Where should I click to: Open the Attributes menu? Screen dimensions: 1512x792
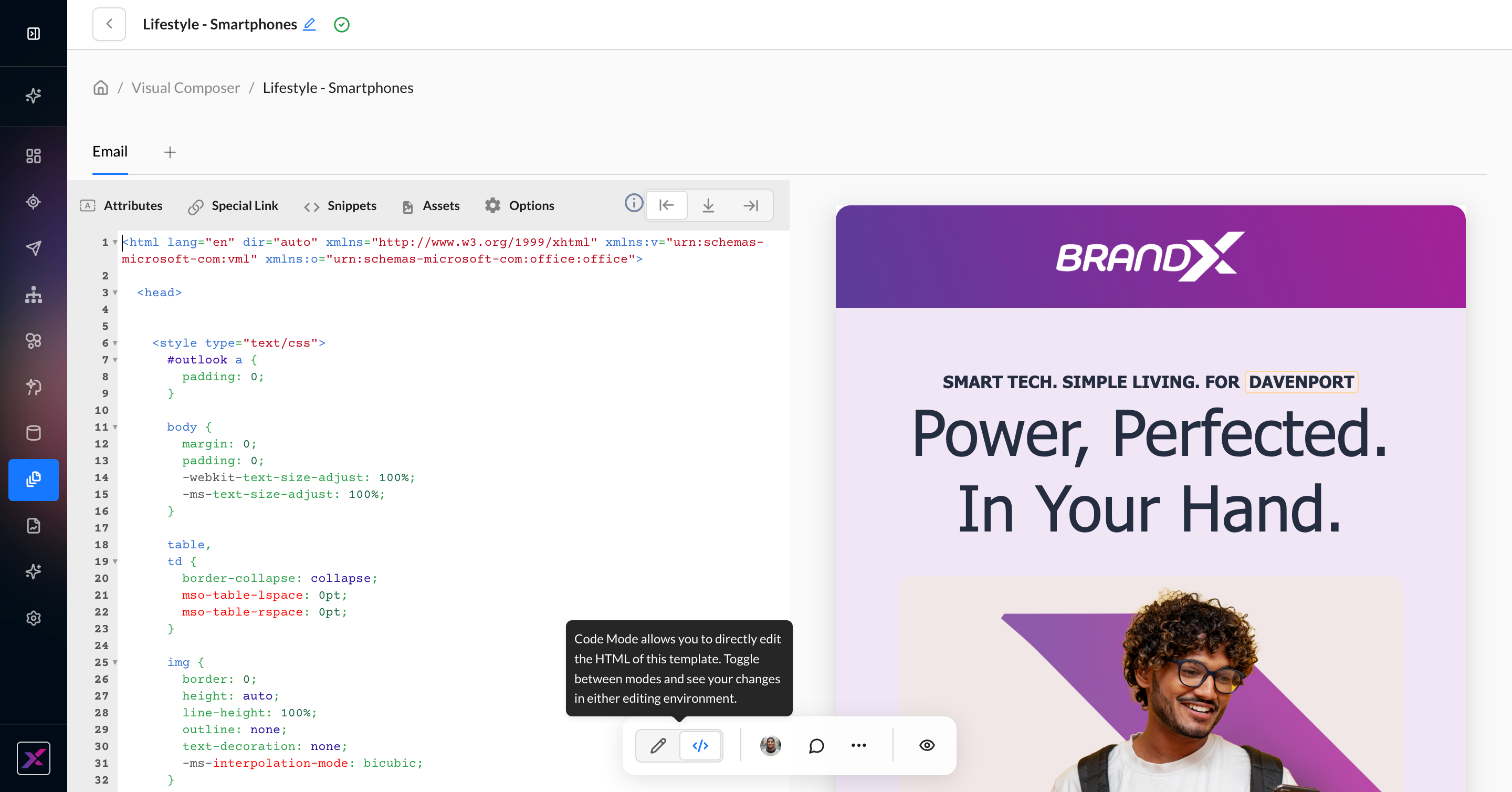pyautogui.click(x=121, y=205)
